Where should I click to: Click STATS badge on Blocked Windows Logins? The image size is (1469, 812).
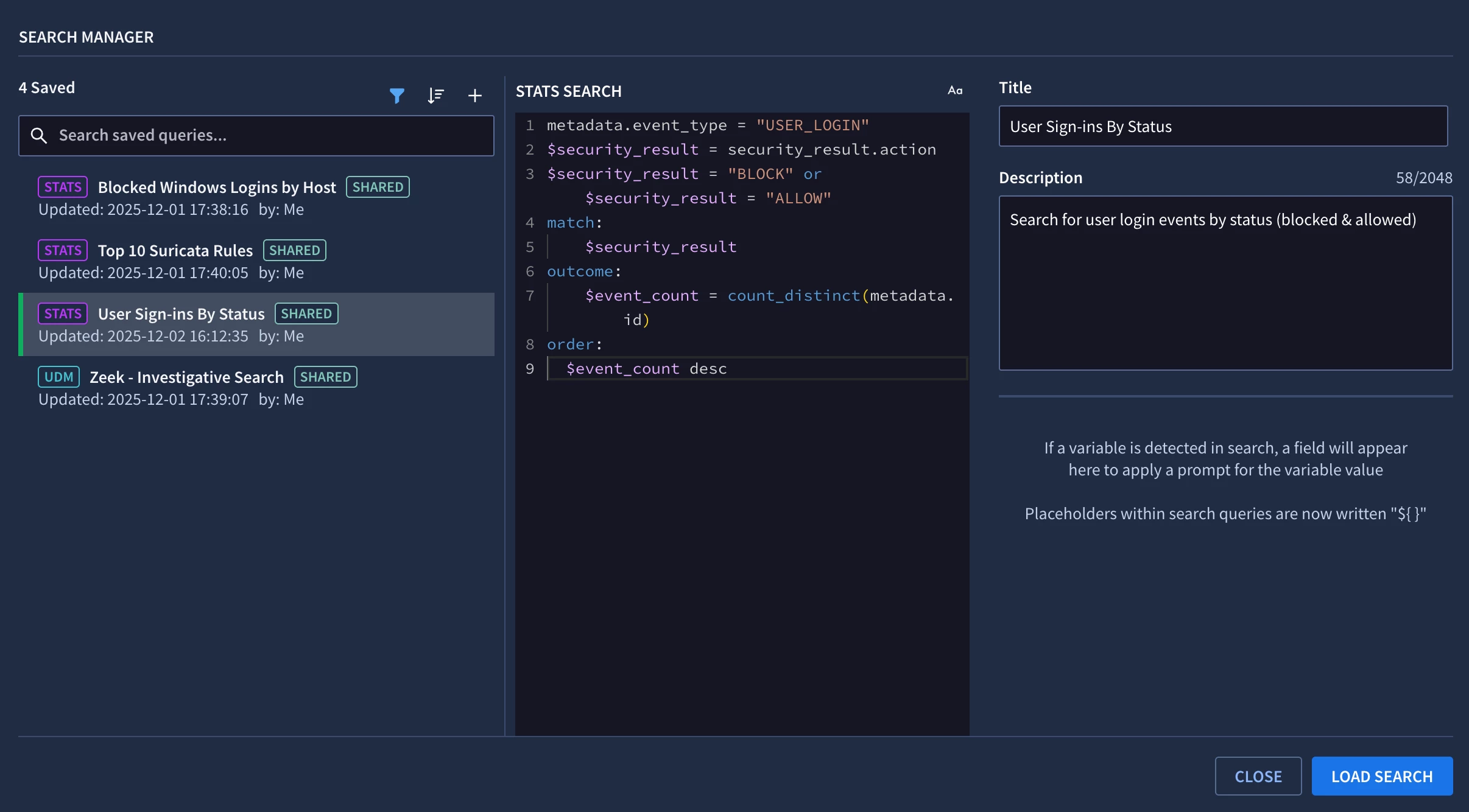(x=63, y=187)
